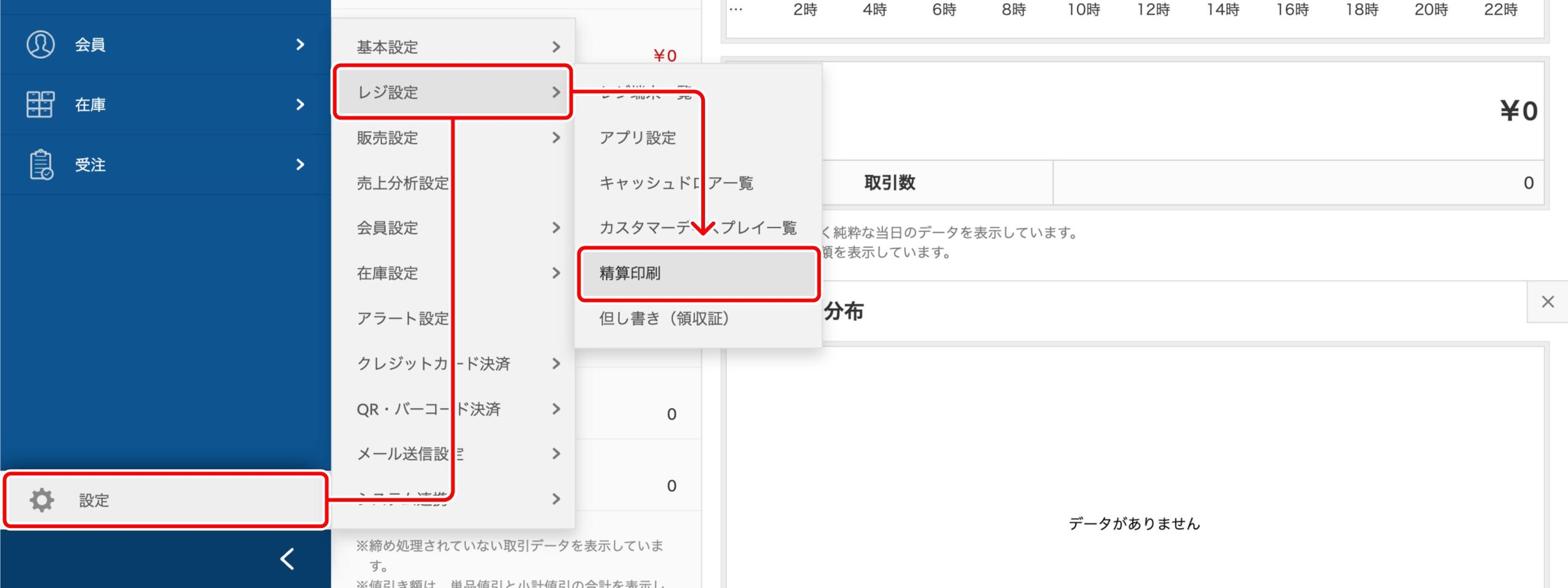Click the 在庫 inventory grid icon
Viewport: 1568px width, 588px height.
point(40,104)
